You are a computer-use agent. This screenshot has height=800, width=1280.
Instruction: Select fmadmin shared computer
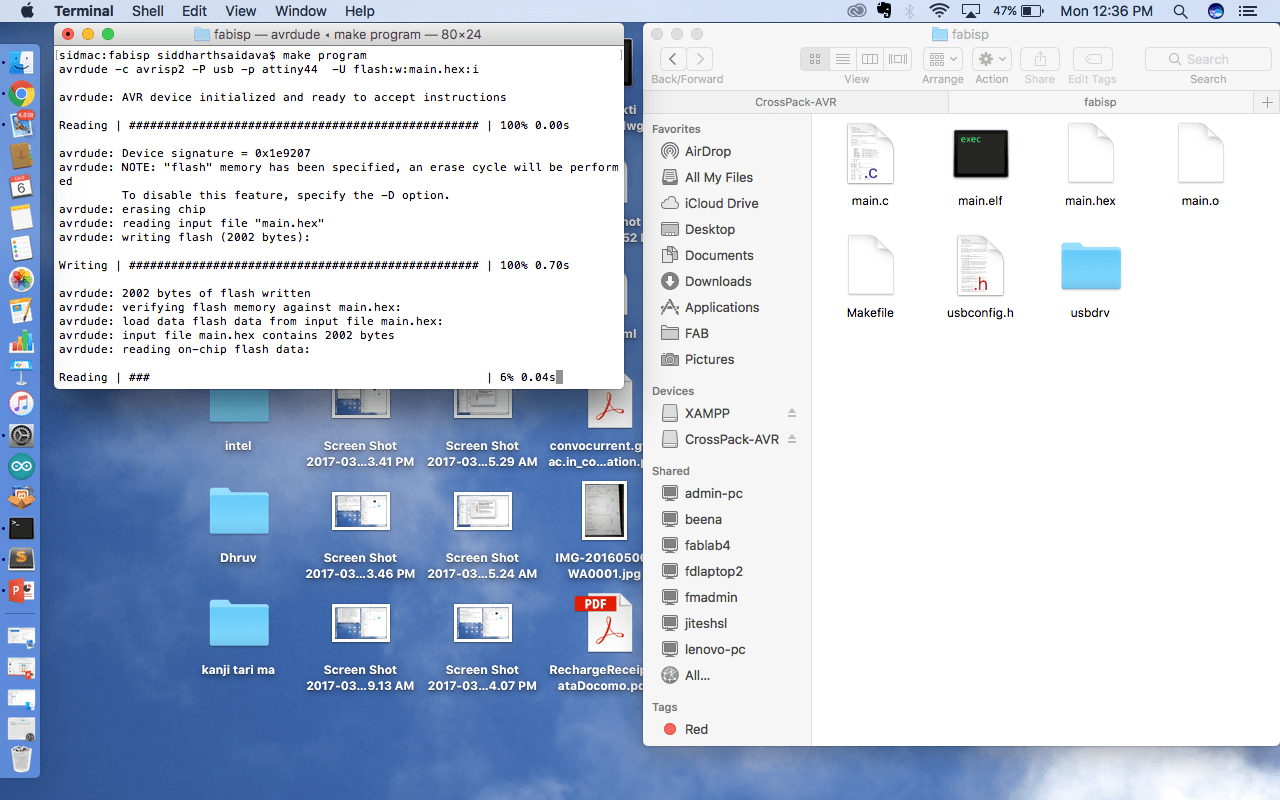point(710,597)
